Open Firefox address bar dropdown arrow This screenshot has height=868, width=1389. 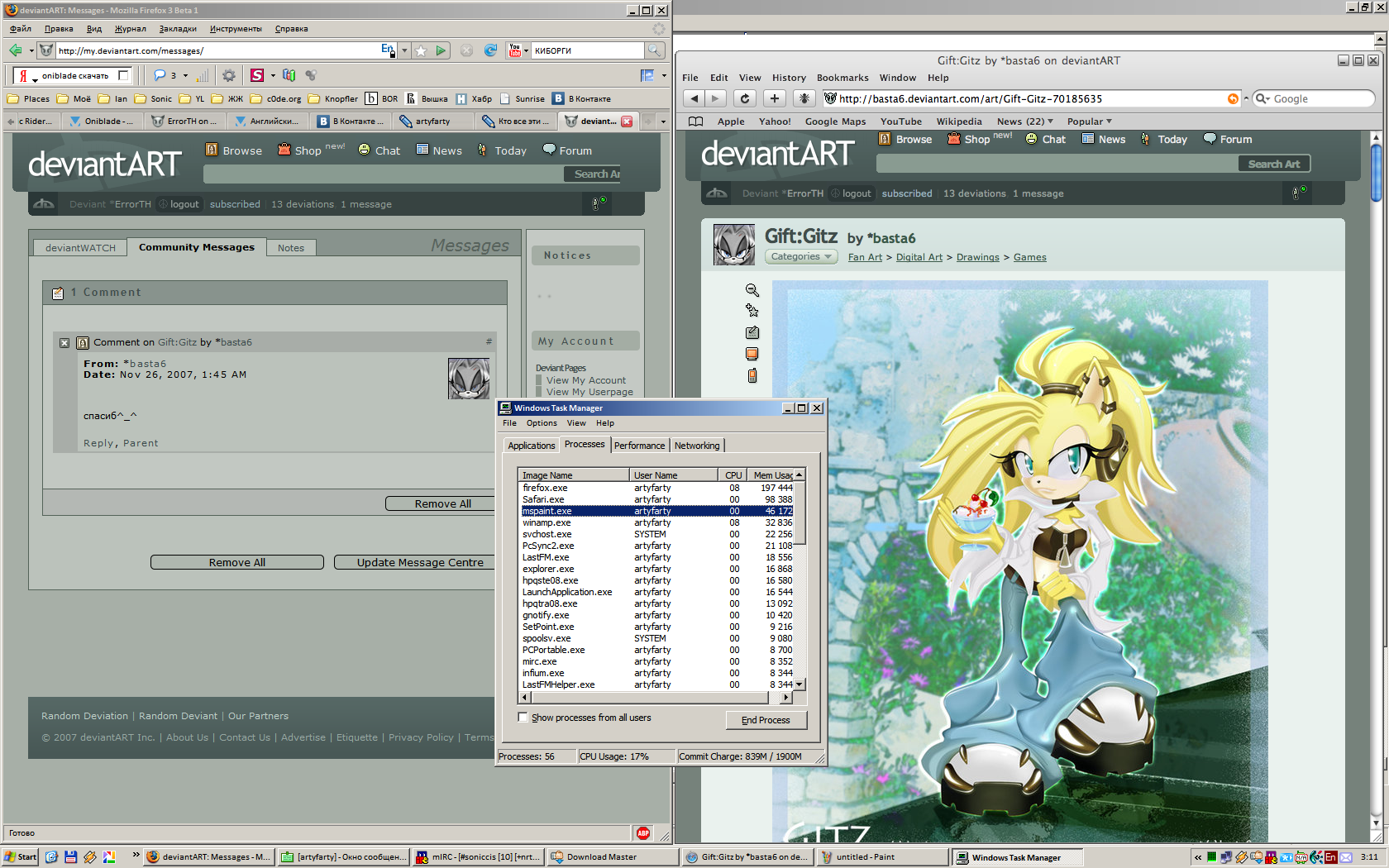404,50
